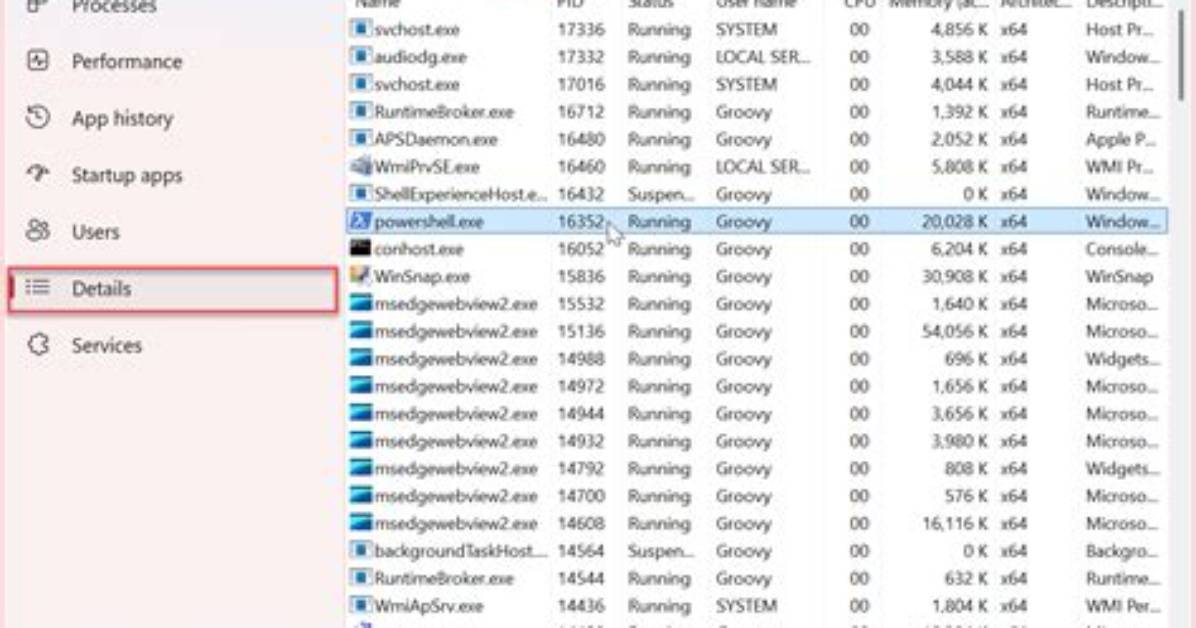Click the Users people icon
The height and width of the screenshot is (628, 1196).
click(37, 230)
